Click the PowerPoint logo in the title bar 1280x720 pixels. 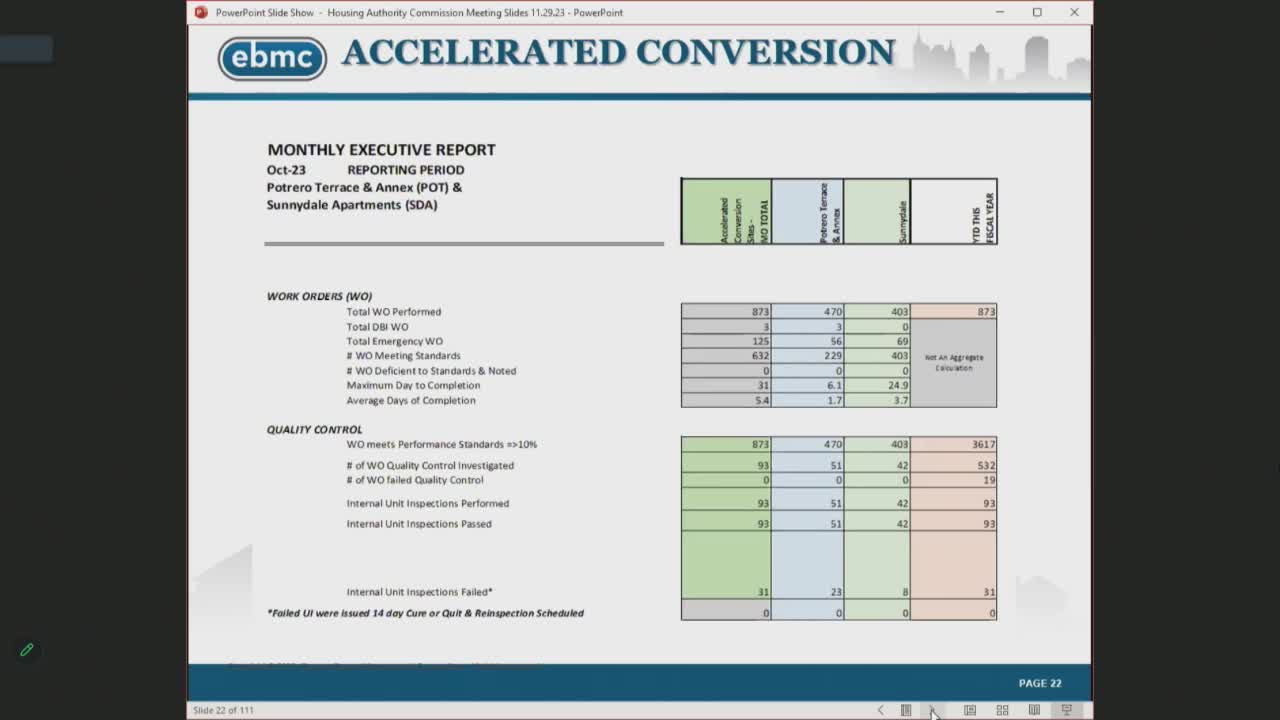click(201, 12)
